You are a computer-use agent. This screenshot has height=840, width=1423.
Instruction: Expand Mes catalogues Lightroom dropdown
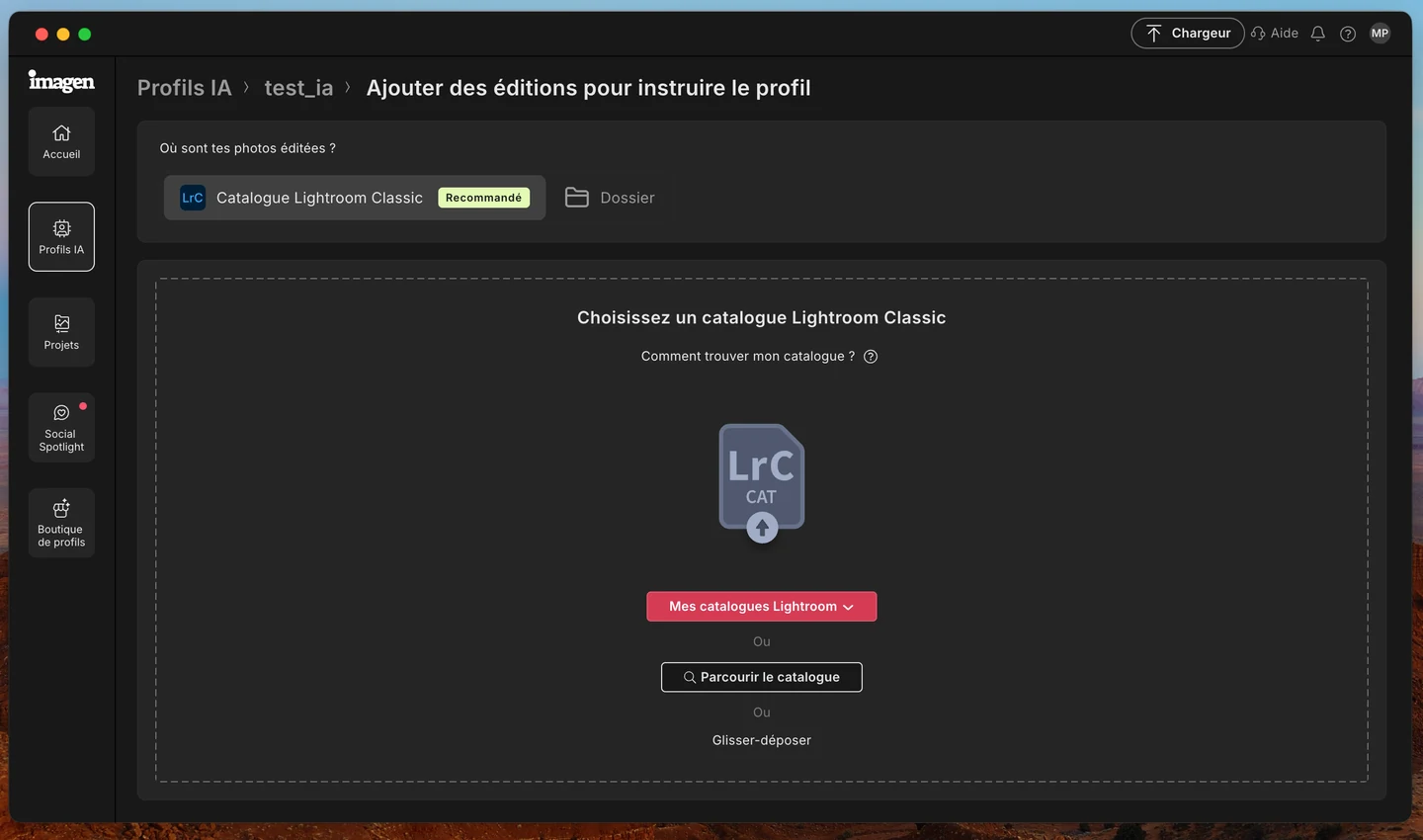(762, 607)
